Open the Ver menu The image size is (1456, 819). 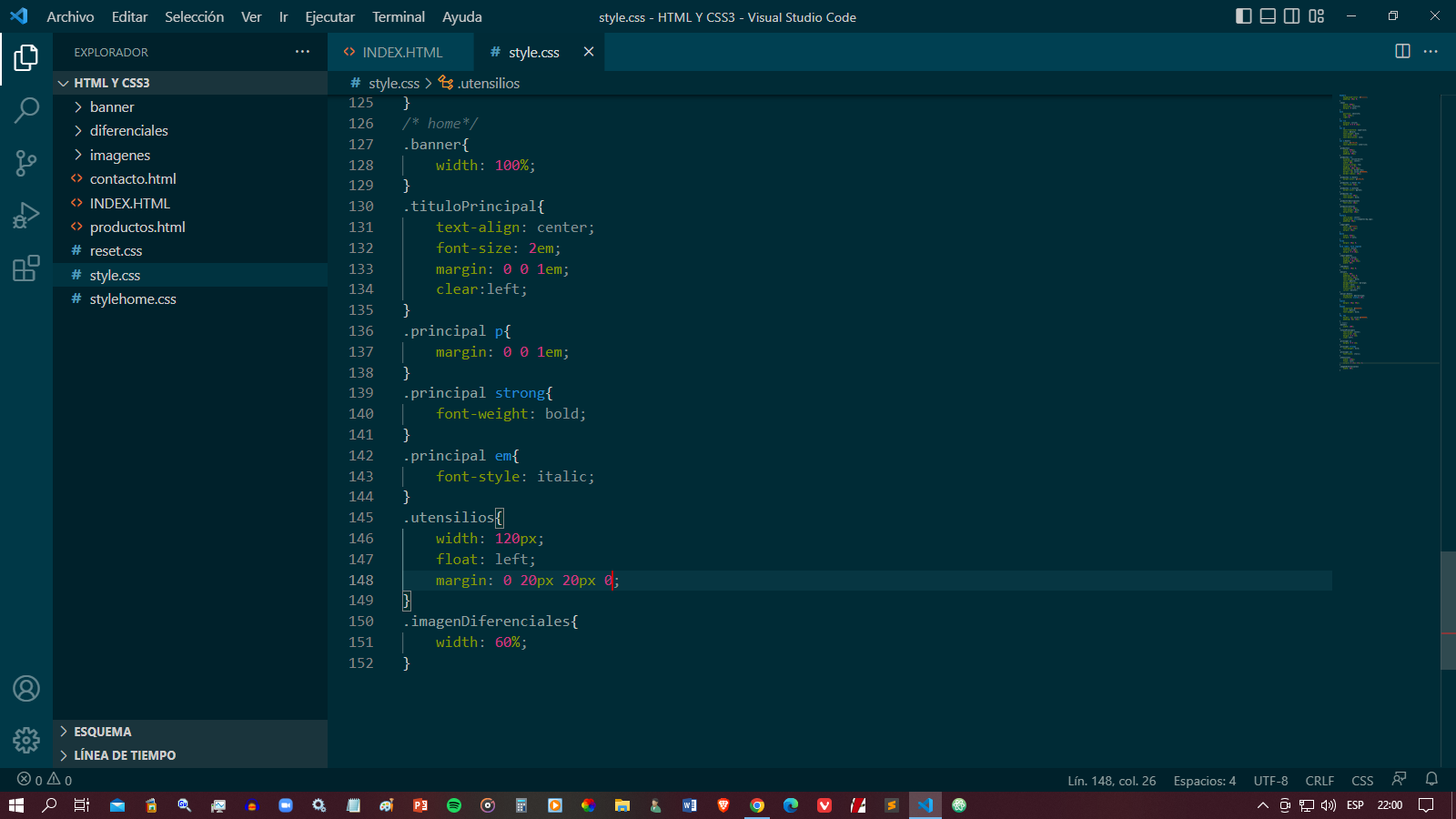coord(251,16)
